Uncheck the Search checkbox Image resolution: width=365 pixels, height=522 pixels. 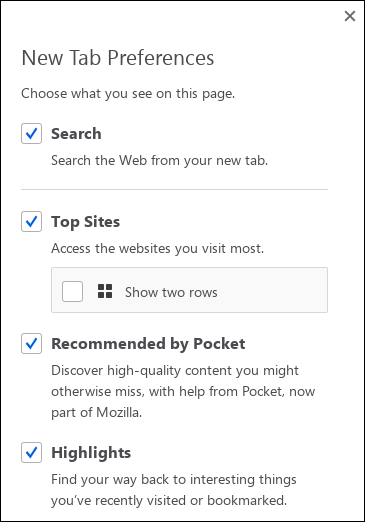[31, 133]
